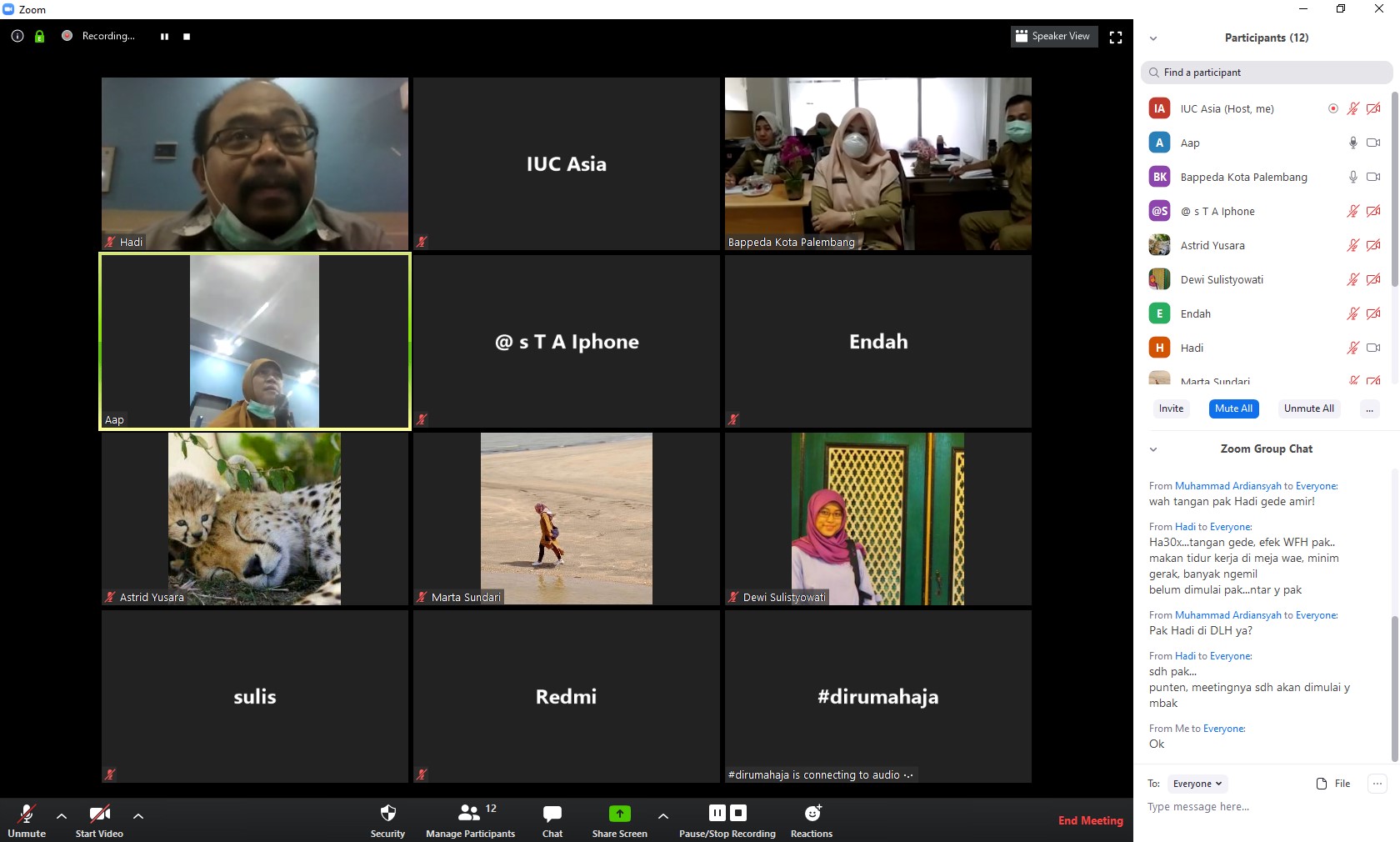Collapse the Zoom Group Chat panel
Viewport: 1400px width, 842px height.
(x=1153, y=449)
